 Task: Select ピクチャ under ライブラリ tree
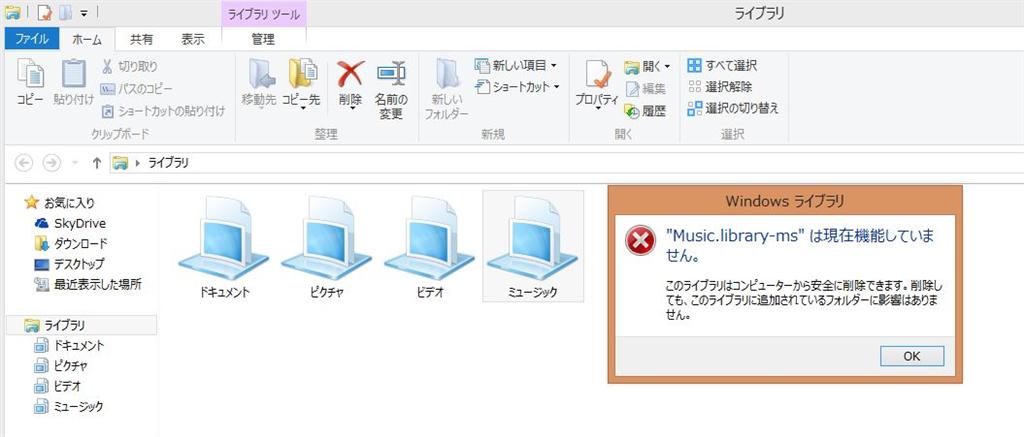[x=61, y=366]
